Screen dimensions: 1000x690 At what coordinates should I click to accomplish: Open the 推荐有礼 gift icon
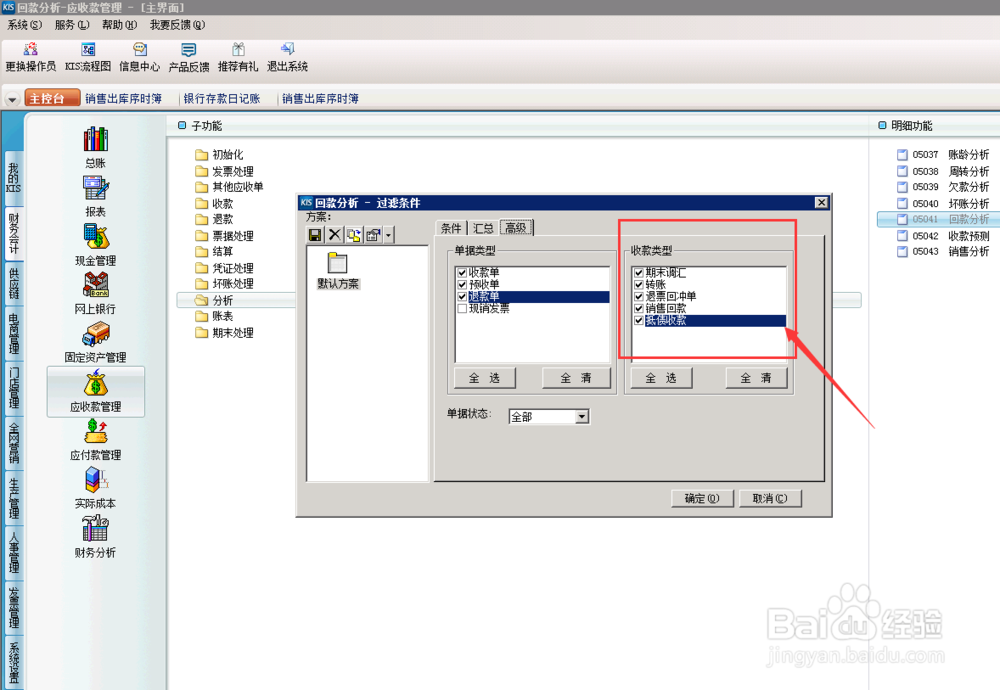238,57
